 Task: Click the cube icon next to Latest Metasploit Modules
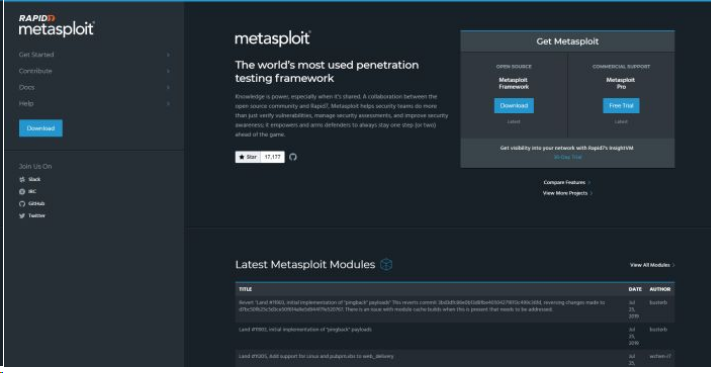pos(386,264)
